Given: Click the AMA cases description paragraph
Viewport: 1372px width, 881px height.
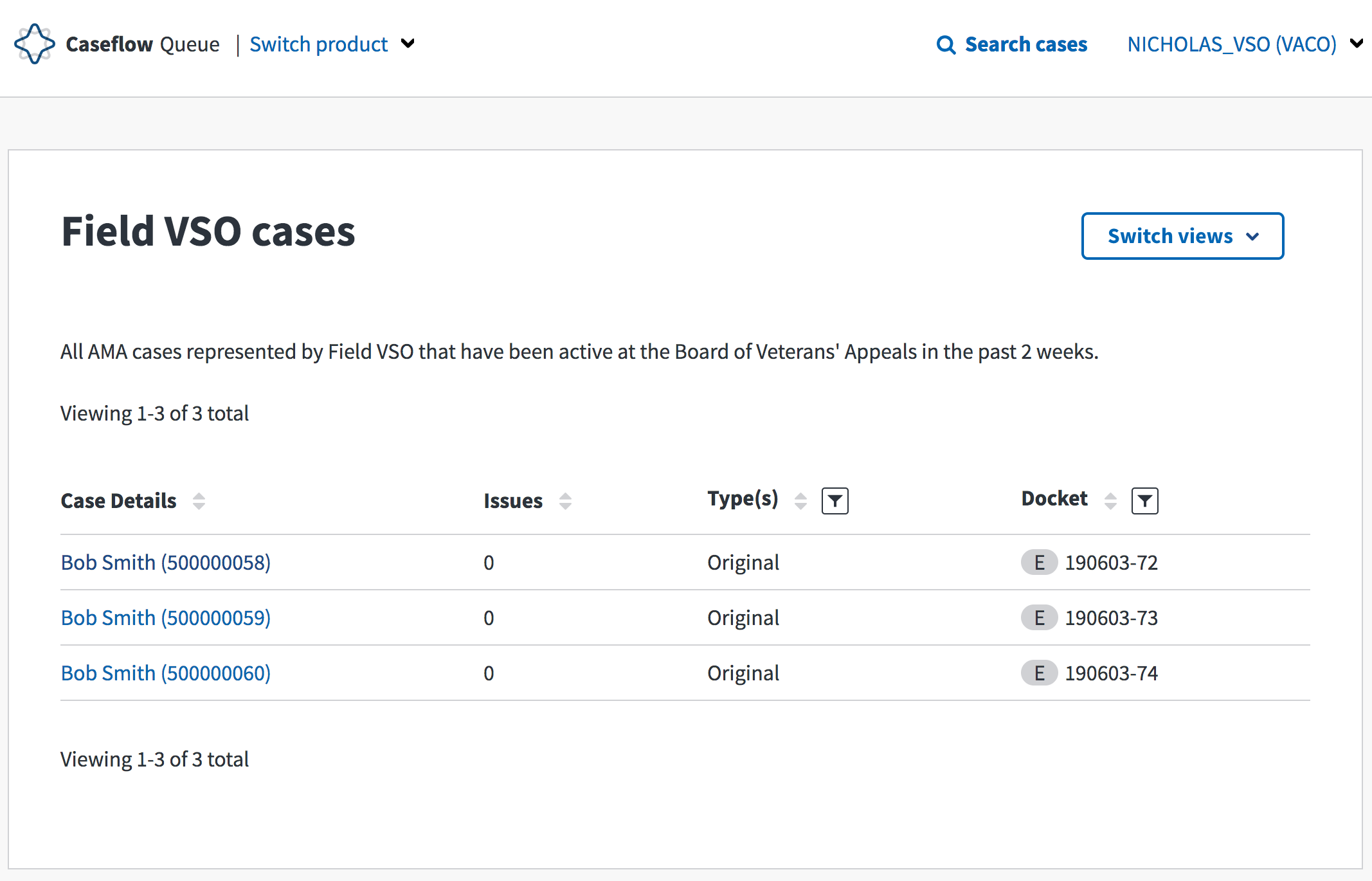Looking at the screenshot, I should coord(579,352).
